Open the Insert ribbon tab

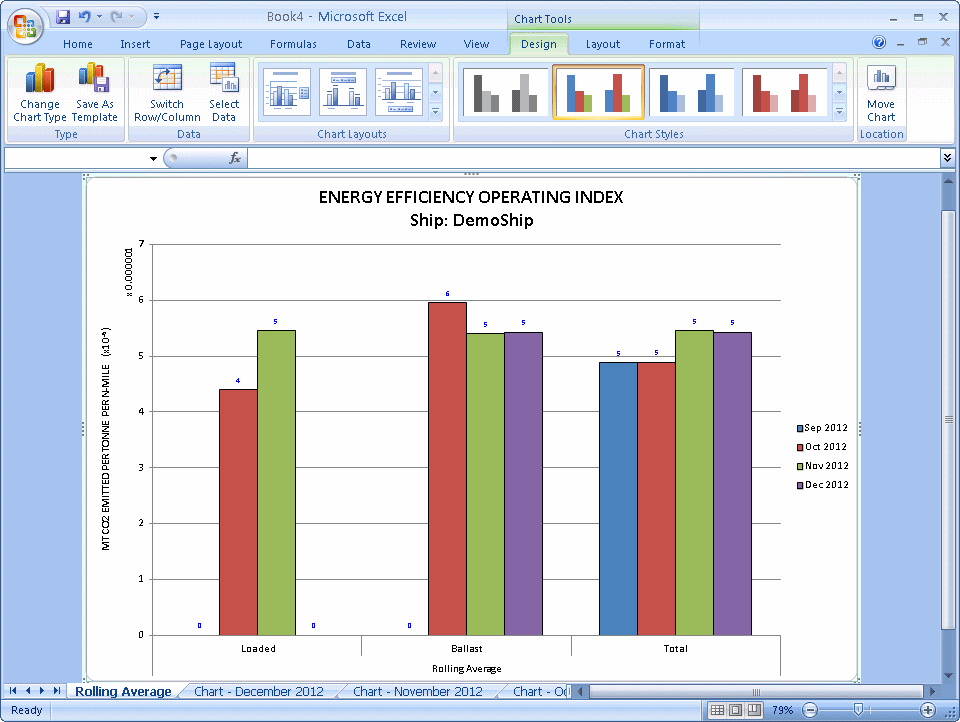point(135,44)
